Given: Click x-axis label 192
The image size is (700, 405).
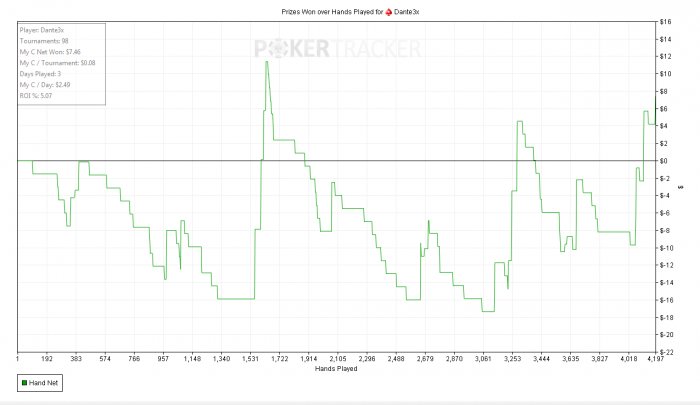Looking at the screenshot, I should [x=47, y=359].
